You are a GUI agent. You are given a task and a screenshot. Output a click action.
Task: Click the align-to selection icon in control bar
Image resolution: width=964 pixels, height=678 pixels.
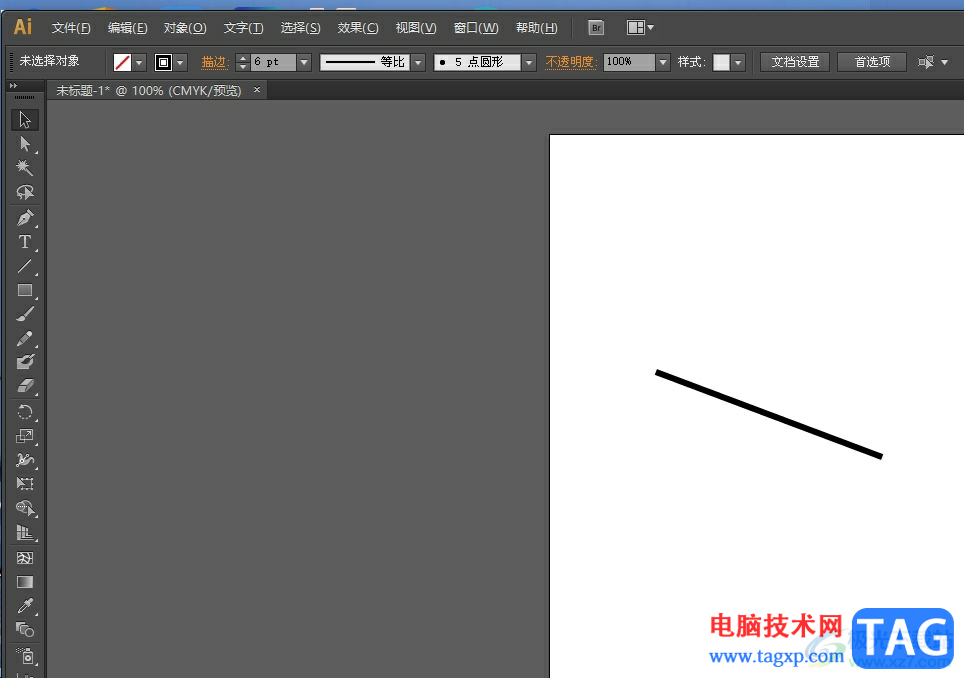[x=926, y=62]
